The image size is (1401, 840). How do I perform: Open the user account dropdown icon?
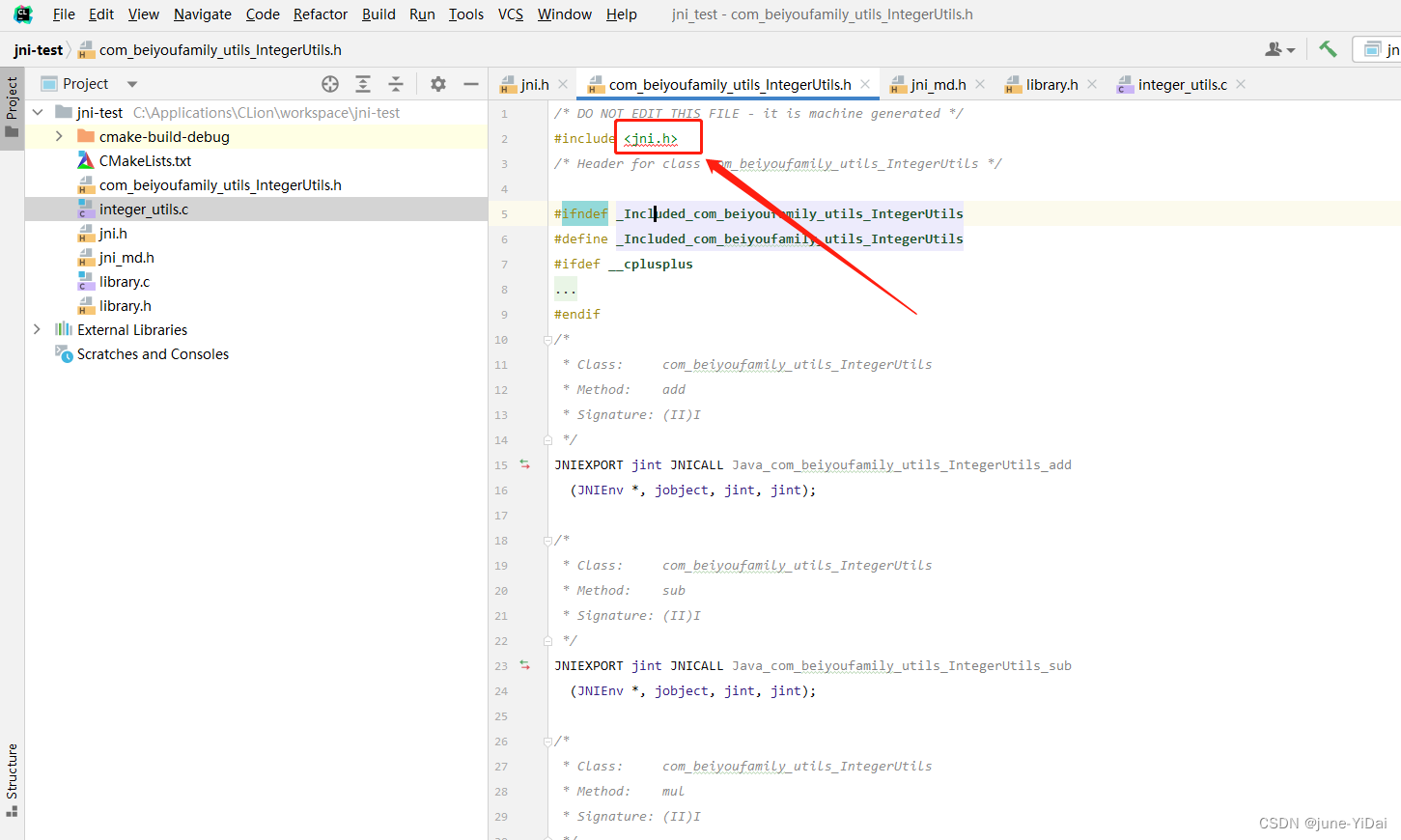[x=1279, y=49]
